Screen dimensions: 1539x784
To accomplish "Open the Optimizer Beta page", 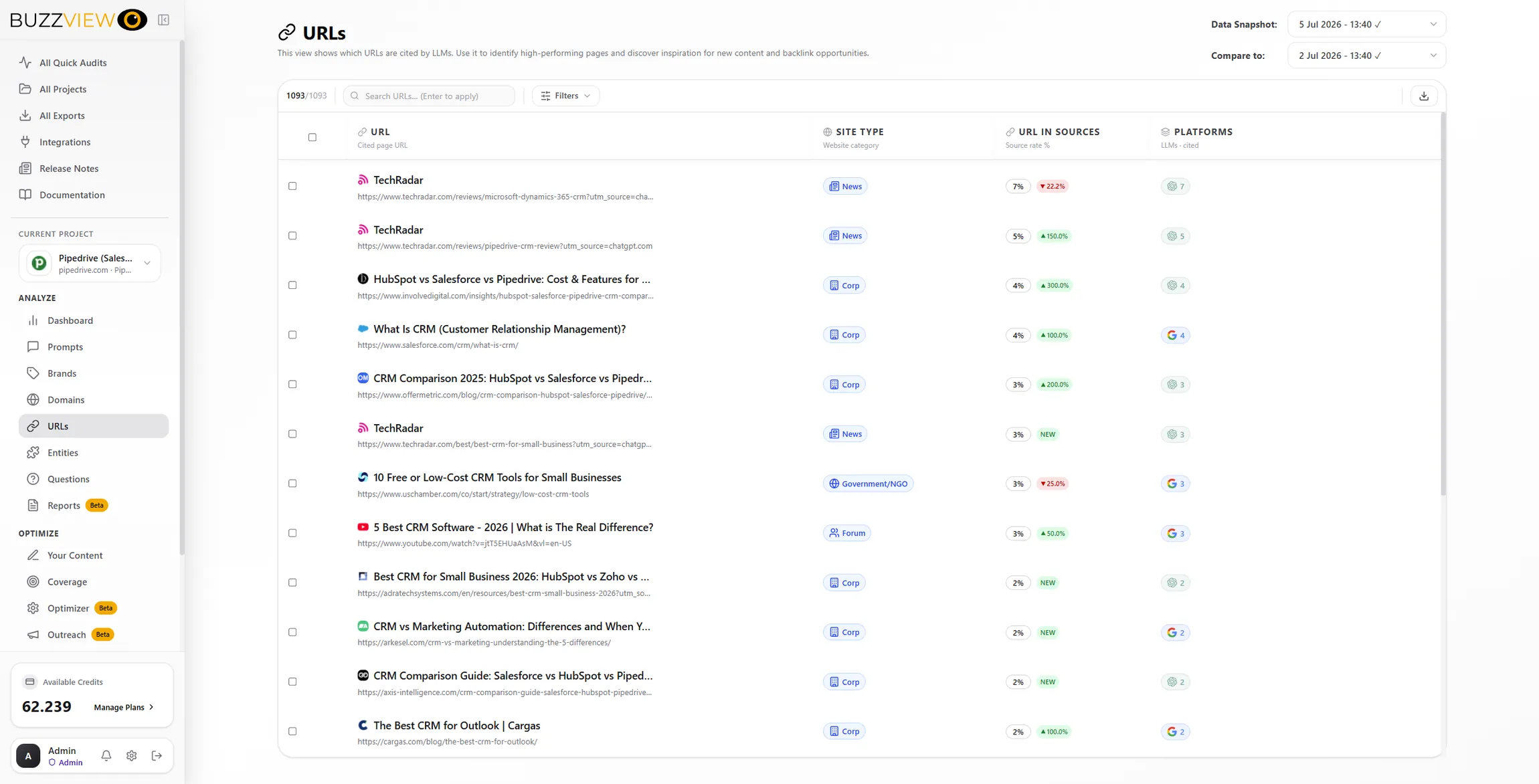I will [x=94, y=608].
